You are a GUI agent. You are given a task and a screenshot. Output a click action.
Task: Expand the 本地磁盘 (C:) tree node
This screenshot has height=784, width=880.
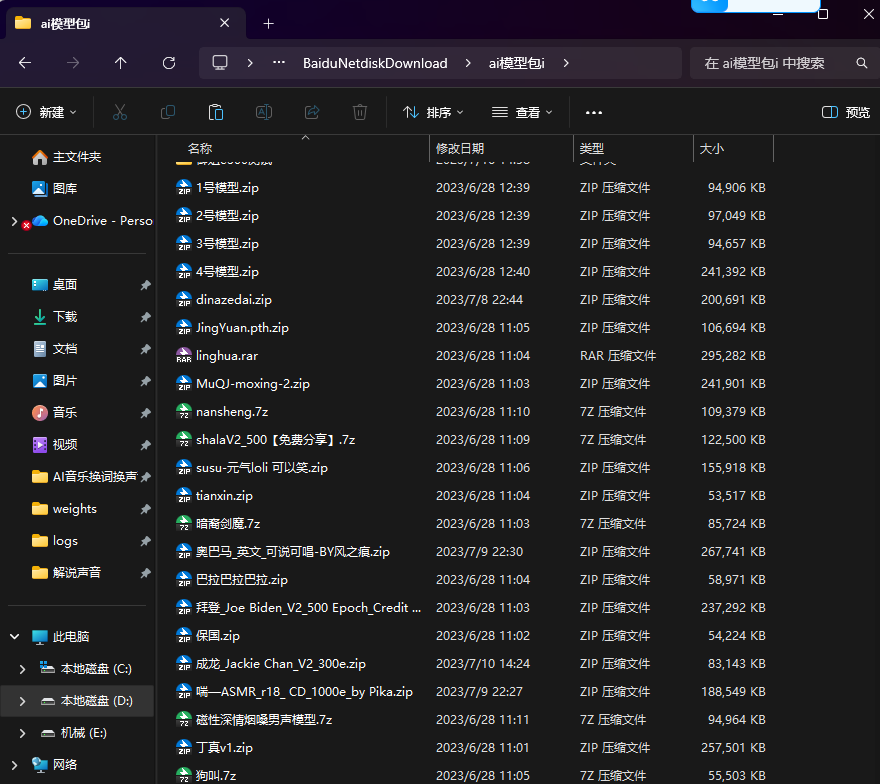pyautogui.click(x=24, y=669)
